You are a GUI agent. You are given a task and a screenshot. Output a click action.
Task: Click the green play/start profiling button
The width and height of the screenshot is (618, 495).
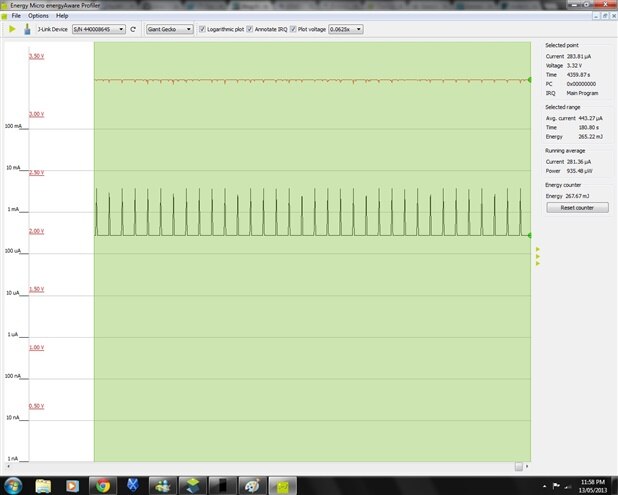tap(11, 30)
